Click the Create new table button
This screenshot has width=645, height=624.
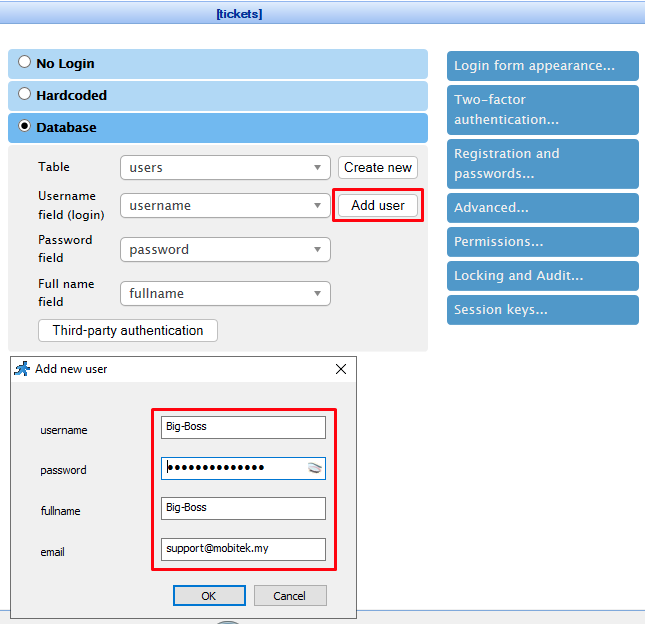tap(378, 168)
